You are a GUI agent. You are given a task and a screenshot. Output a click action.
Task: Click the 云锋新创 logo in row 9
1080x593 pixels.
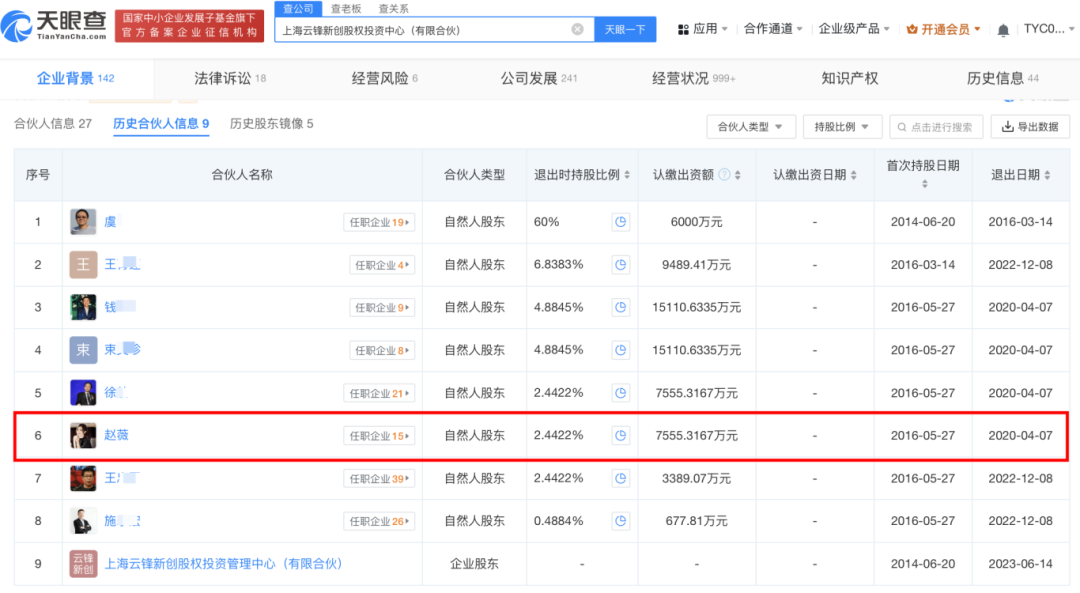pyautogui.click(x=83, y=563)
